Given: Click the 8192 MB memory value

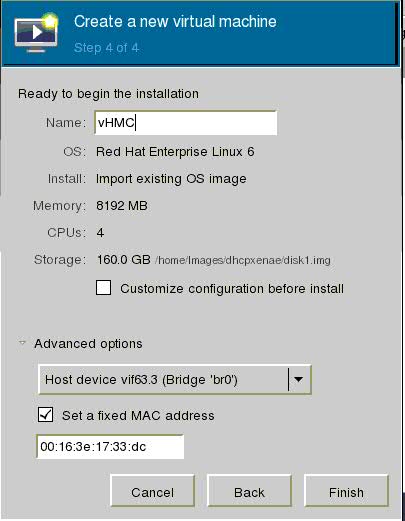Looking at the screenshot, I should point(122,206).
